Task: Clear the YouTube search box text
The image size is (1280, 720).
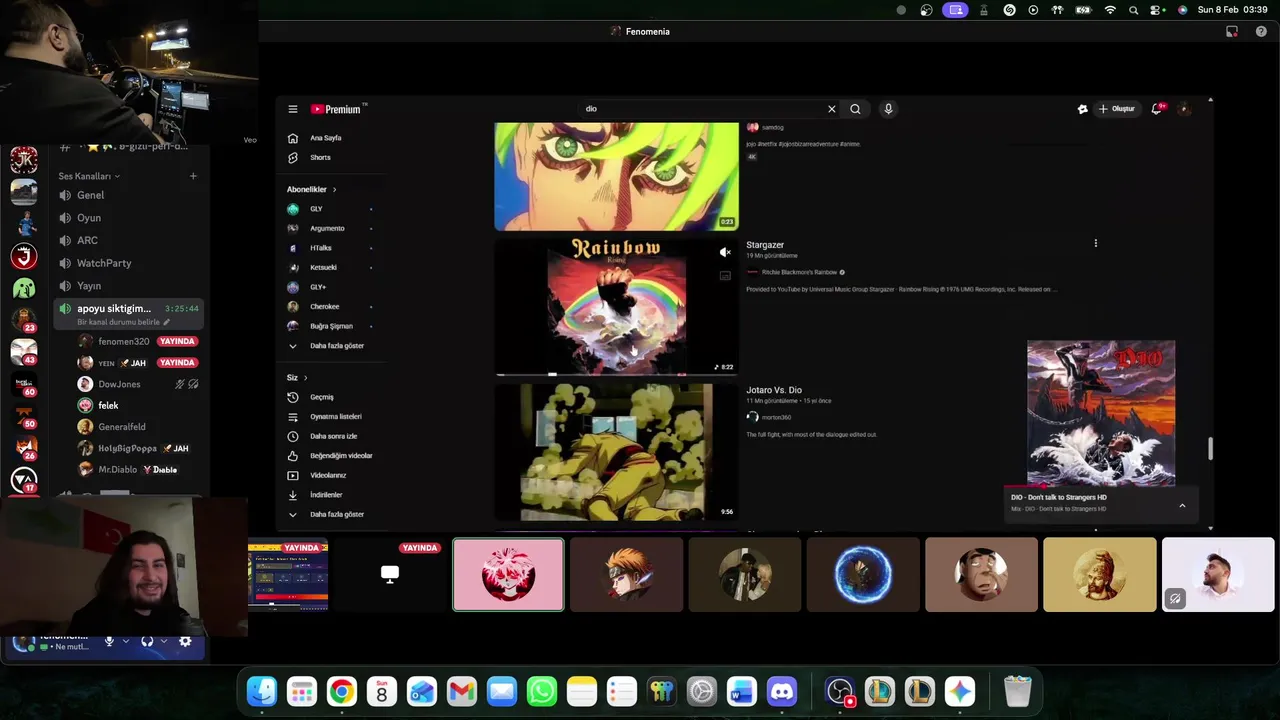Action: click(x=831, y=109)
